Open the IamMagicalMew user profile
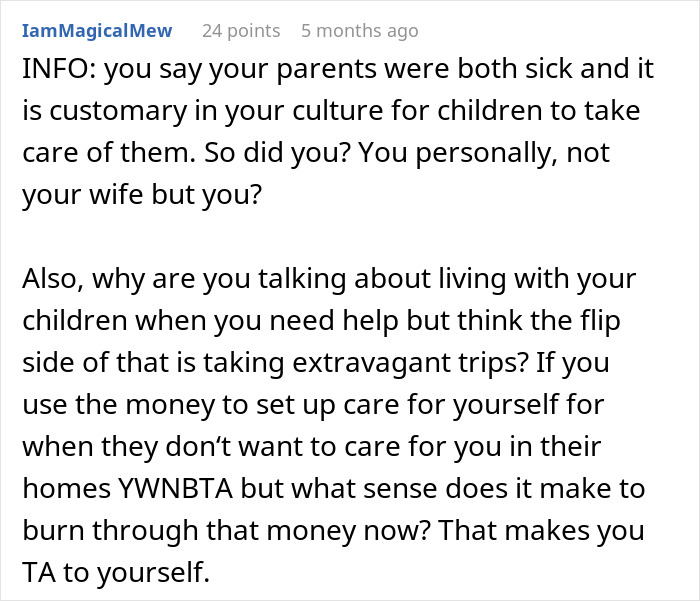 [x=96, y=31]
